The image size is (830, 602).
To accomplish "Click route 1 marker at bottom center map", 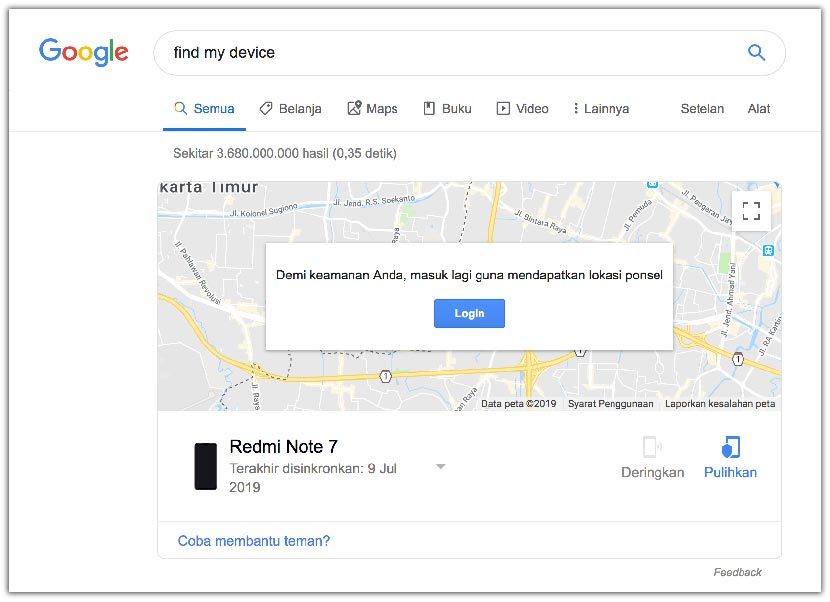I will [x=385, y=376].
